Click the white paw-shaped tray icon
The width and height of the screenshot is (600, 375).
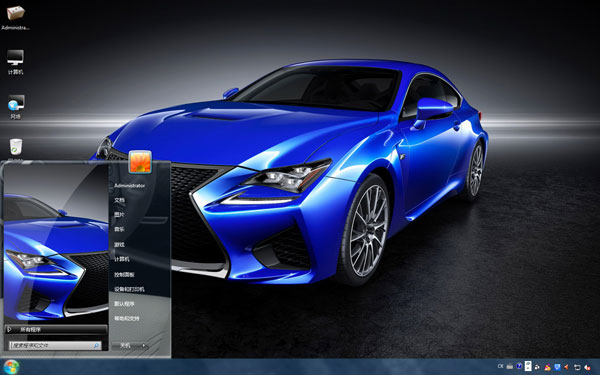tap(537, 367)
